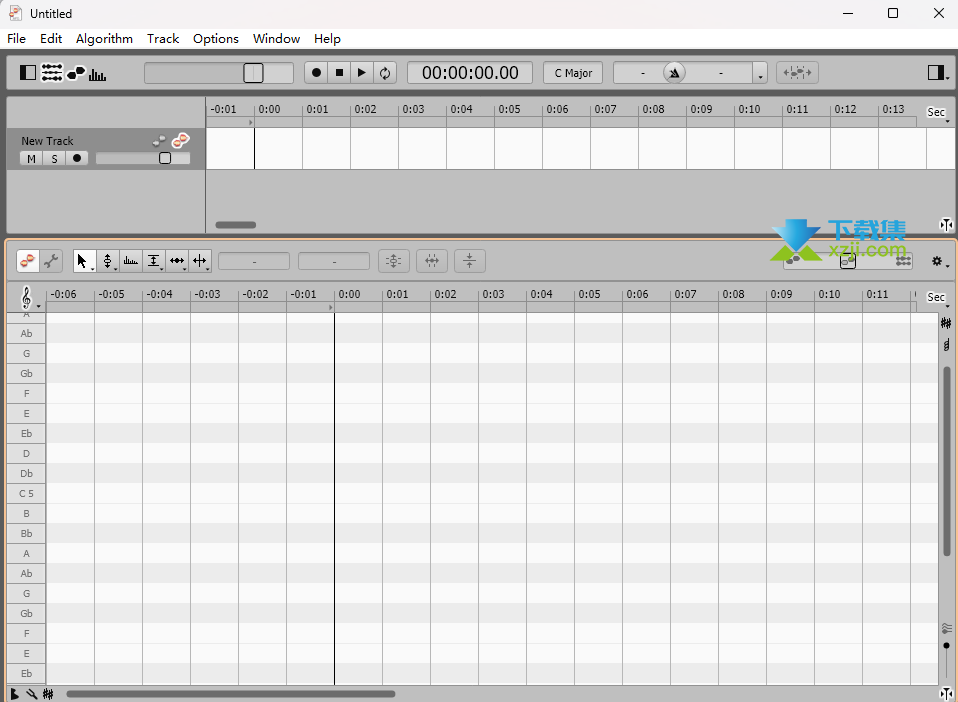Select the New Track label
The width and height of the screenshot is (958, 702).
click(x=47, y=141)
